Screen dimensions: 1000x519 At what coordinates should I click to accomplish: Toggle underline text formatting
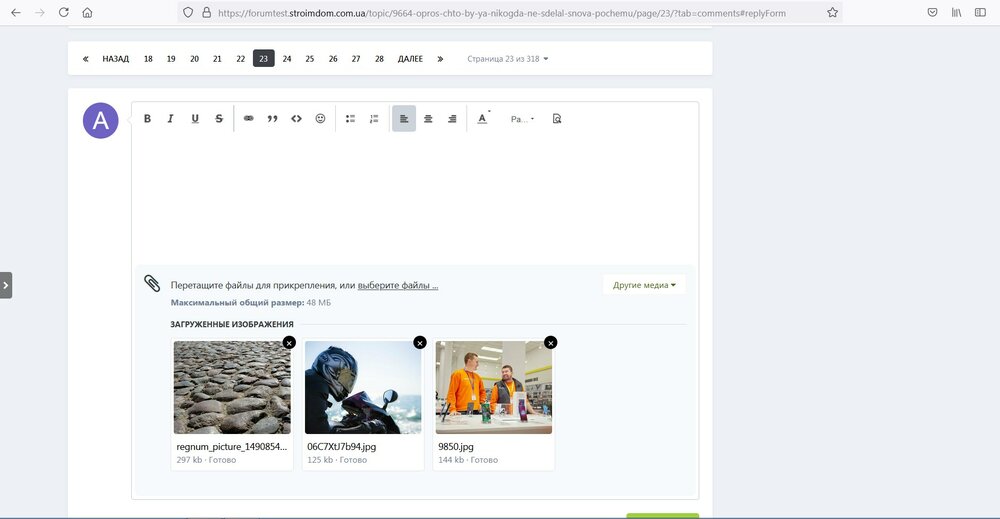195,119
